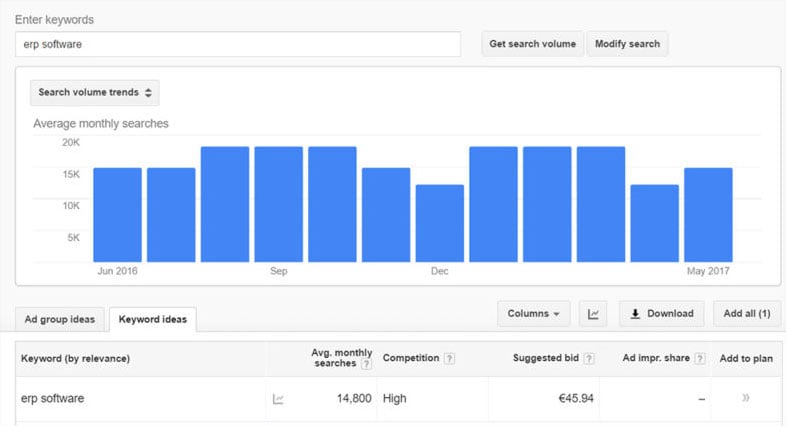The image size is (786, 426).
Task: Click the trend graph icon for erp software
Action: (278, 399)
